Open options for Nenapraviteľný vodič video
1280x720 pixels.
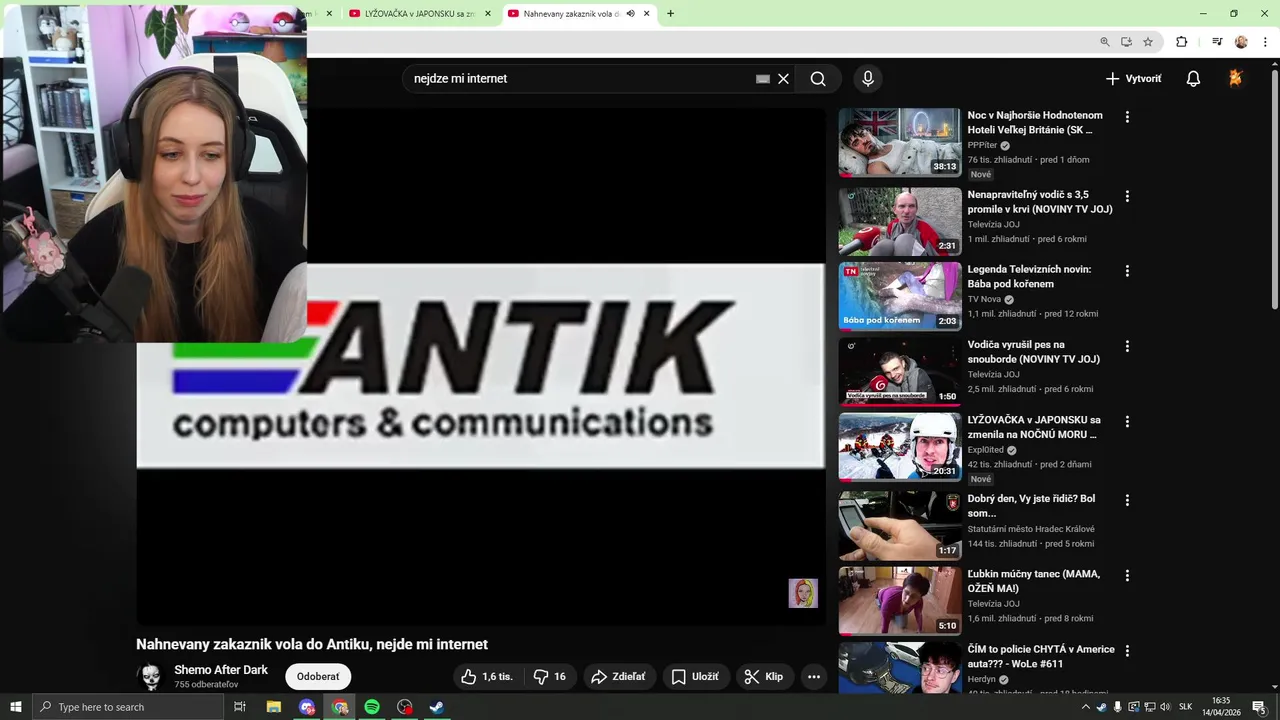point(1127,196)
